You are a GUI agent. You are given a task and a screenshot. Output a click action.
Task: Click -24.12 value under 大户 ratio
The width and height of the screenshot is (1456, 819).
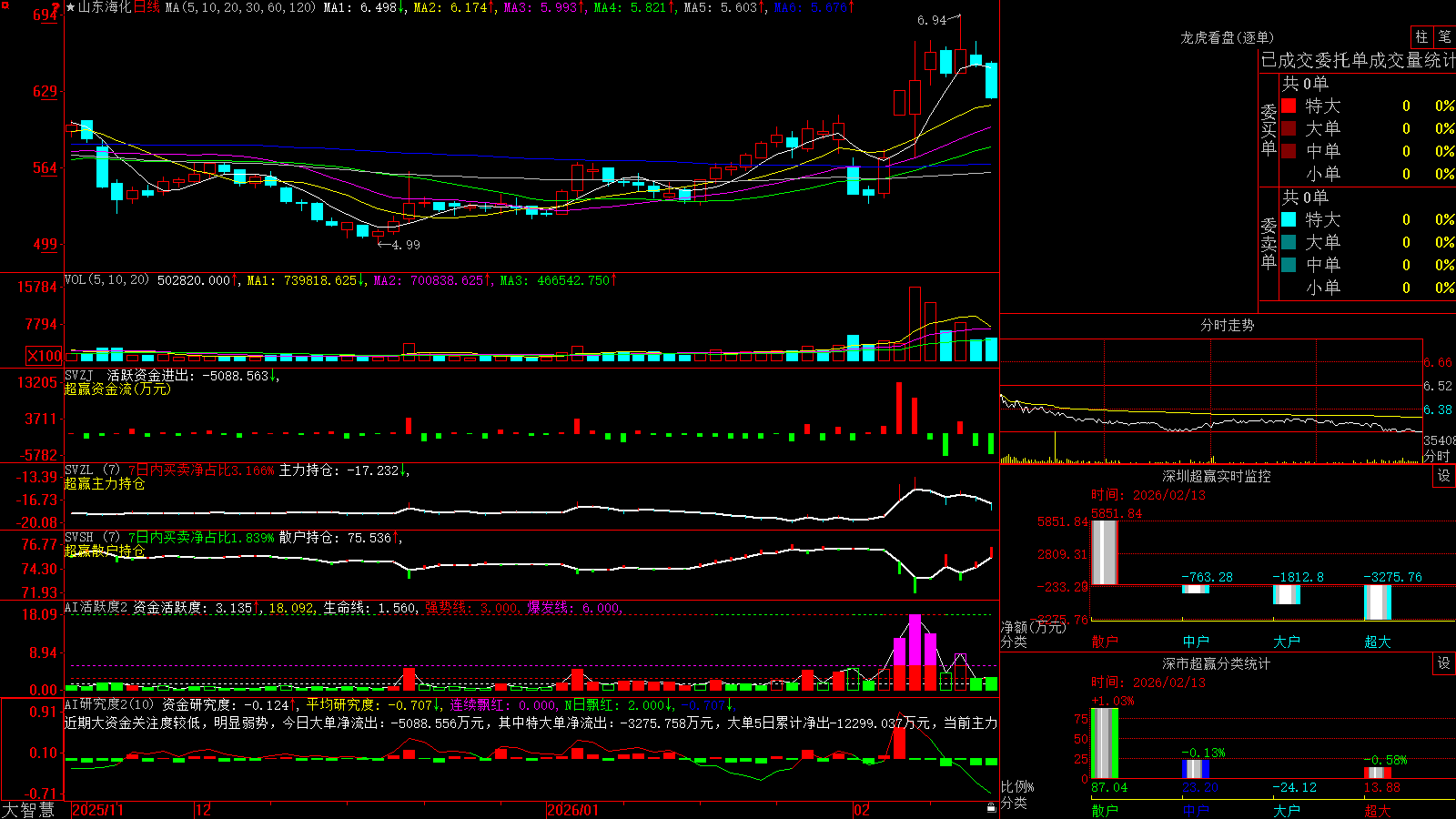click(1294, 787)
